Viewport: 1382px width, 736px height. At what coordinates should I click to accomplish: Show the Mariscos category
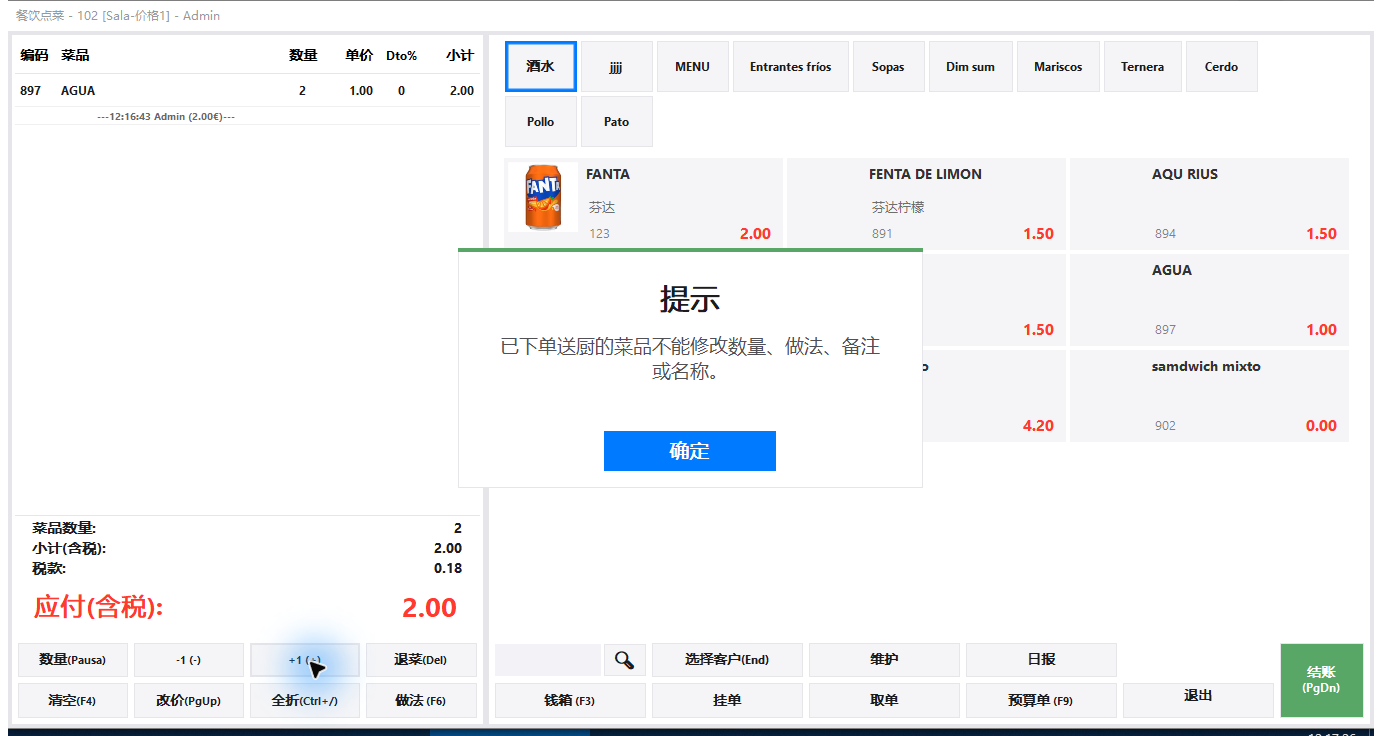(x=1058, y=67)
